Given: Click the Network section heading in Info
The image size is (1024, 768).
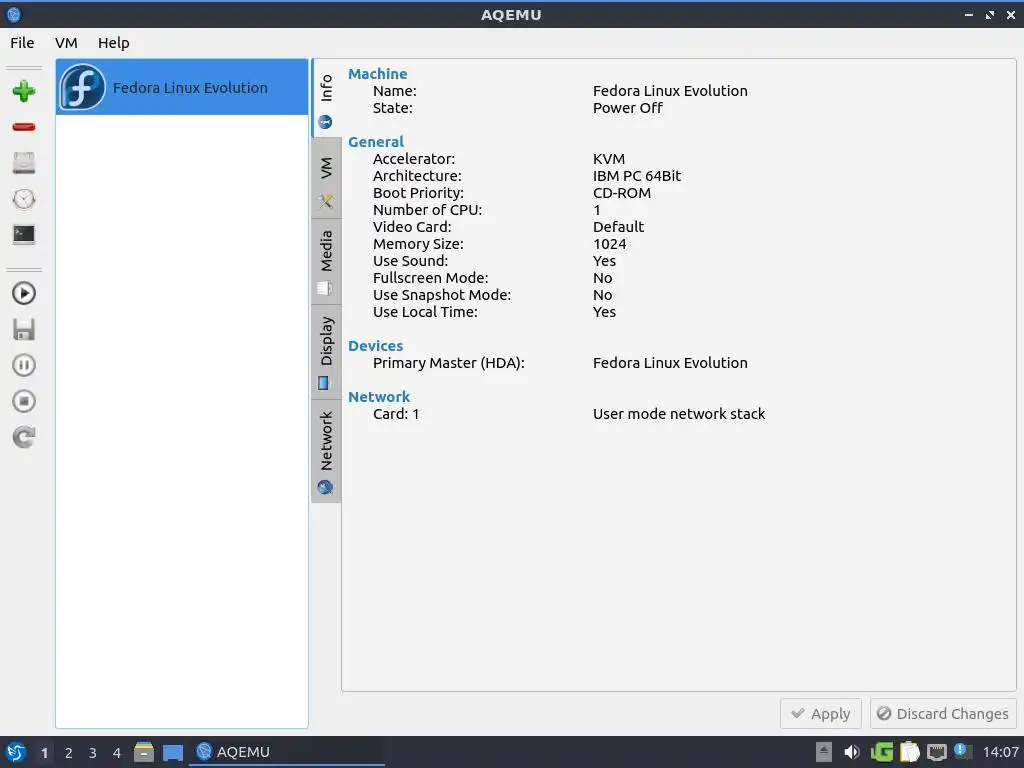Looking at the screenshot, I should click(379, 396).
